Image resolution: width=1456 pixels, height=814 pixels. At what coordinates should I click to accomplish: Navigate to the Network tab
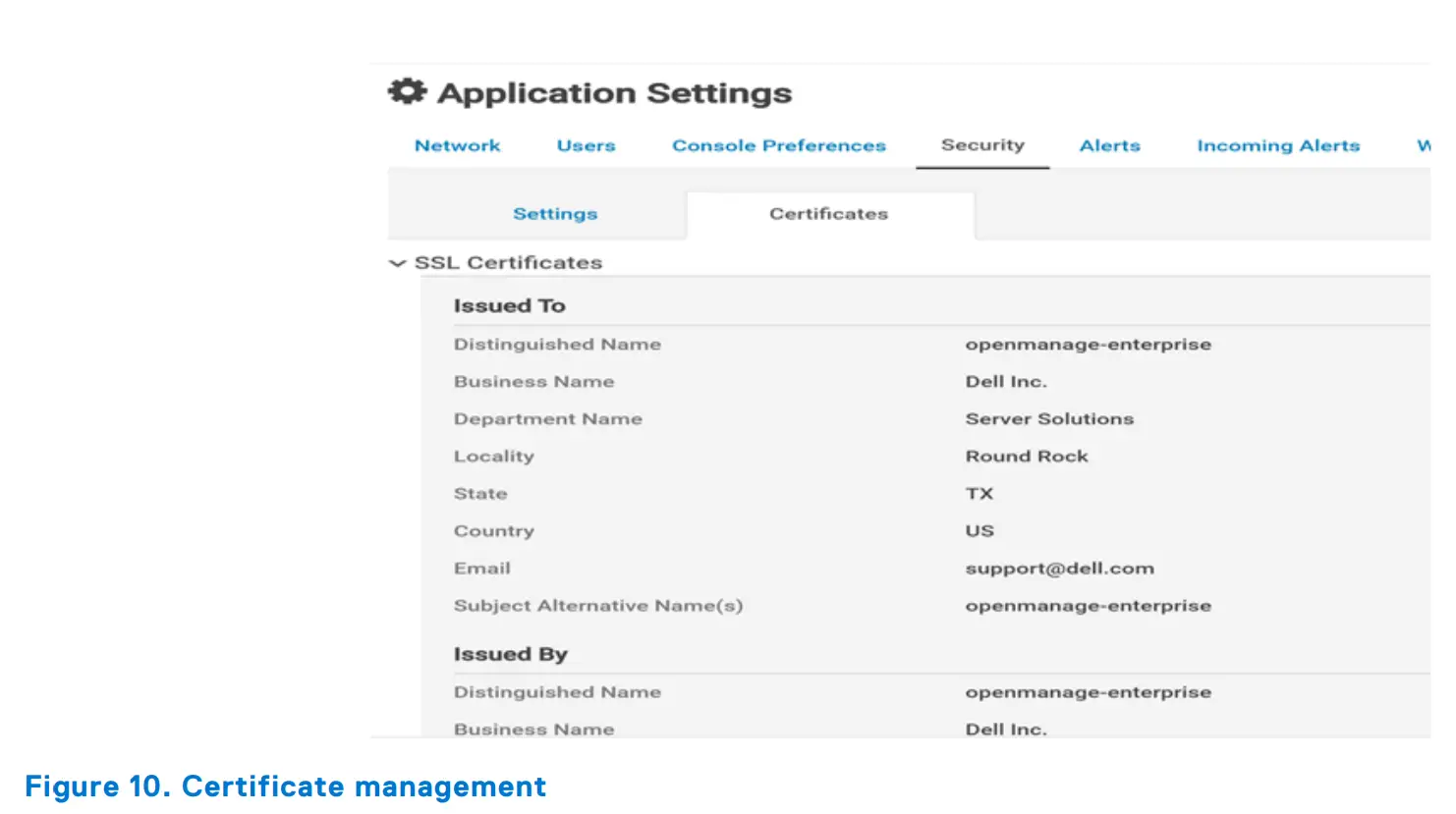click(457, 144)
